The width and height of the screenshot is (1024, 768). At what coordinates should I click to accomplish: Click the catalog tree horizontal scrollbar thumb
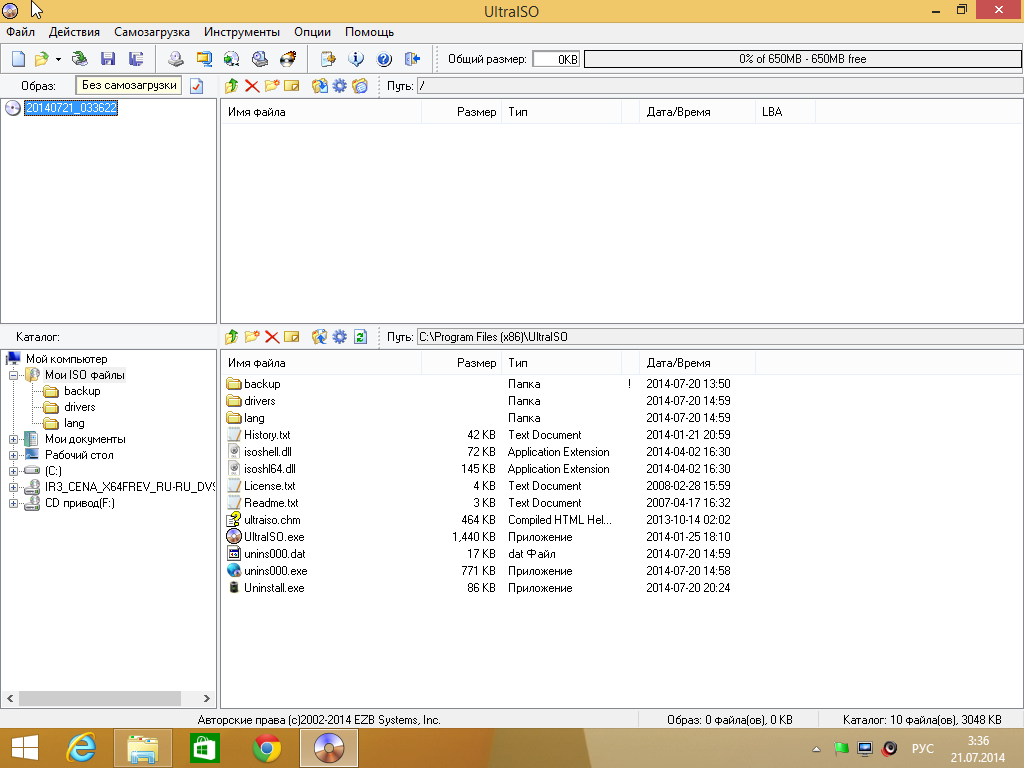(x=100, y=699)
